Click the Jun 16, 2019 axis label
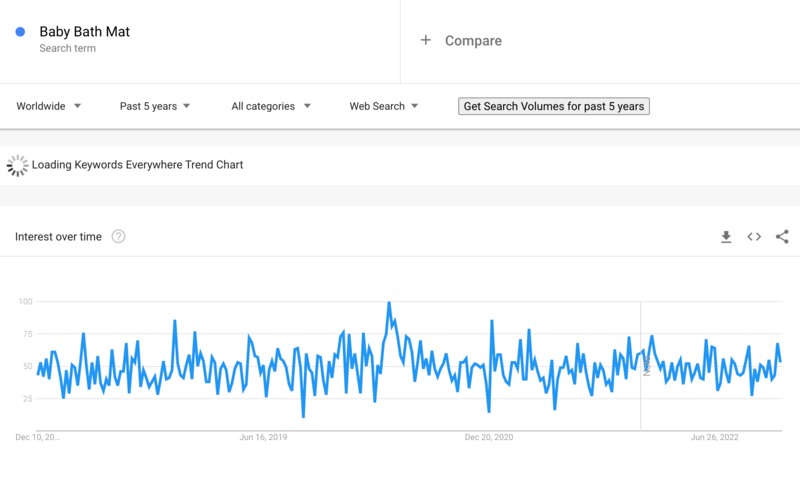 click(264, 437)
